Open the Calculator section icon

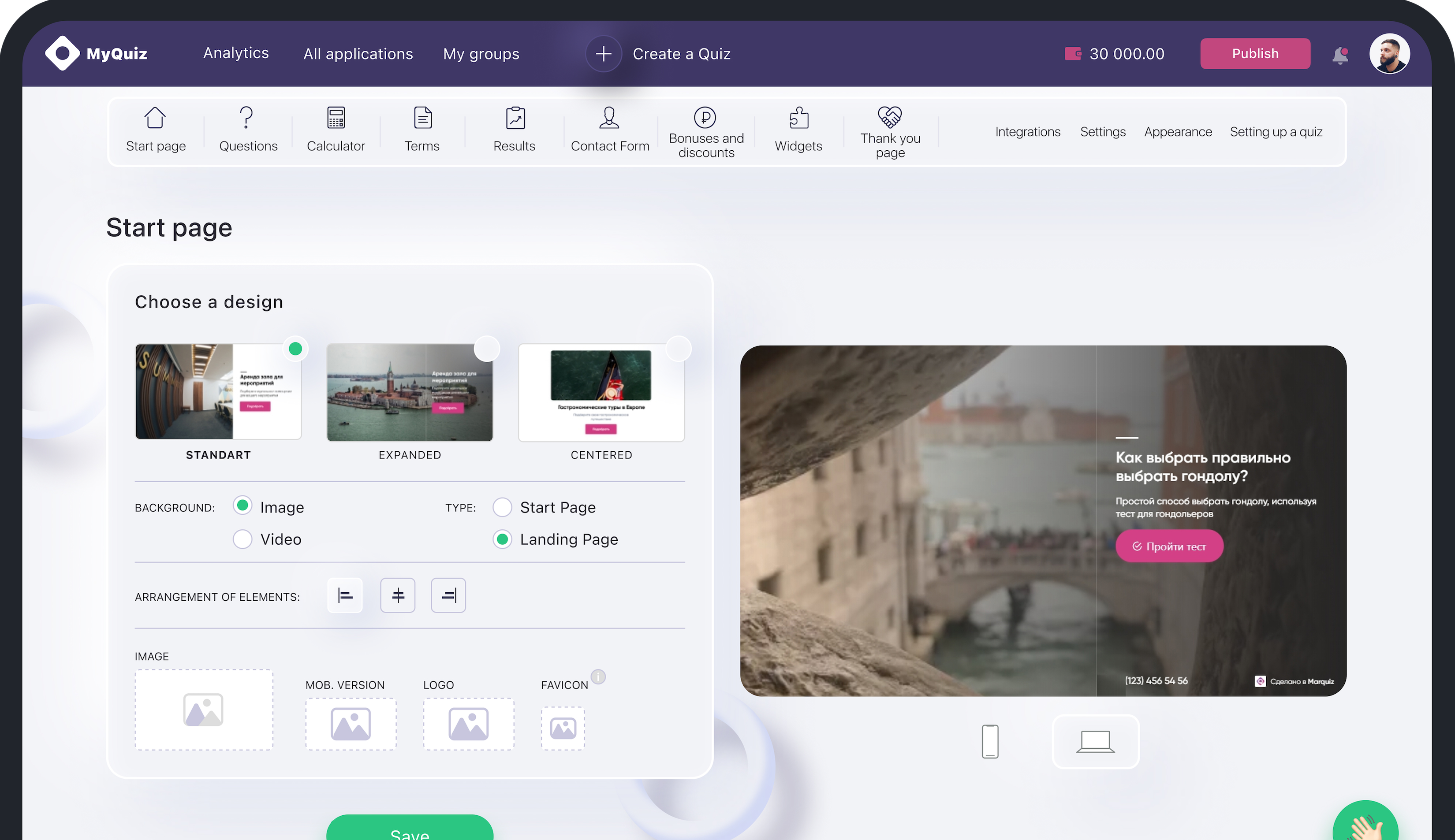(336, 118)
